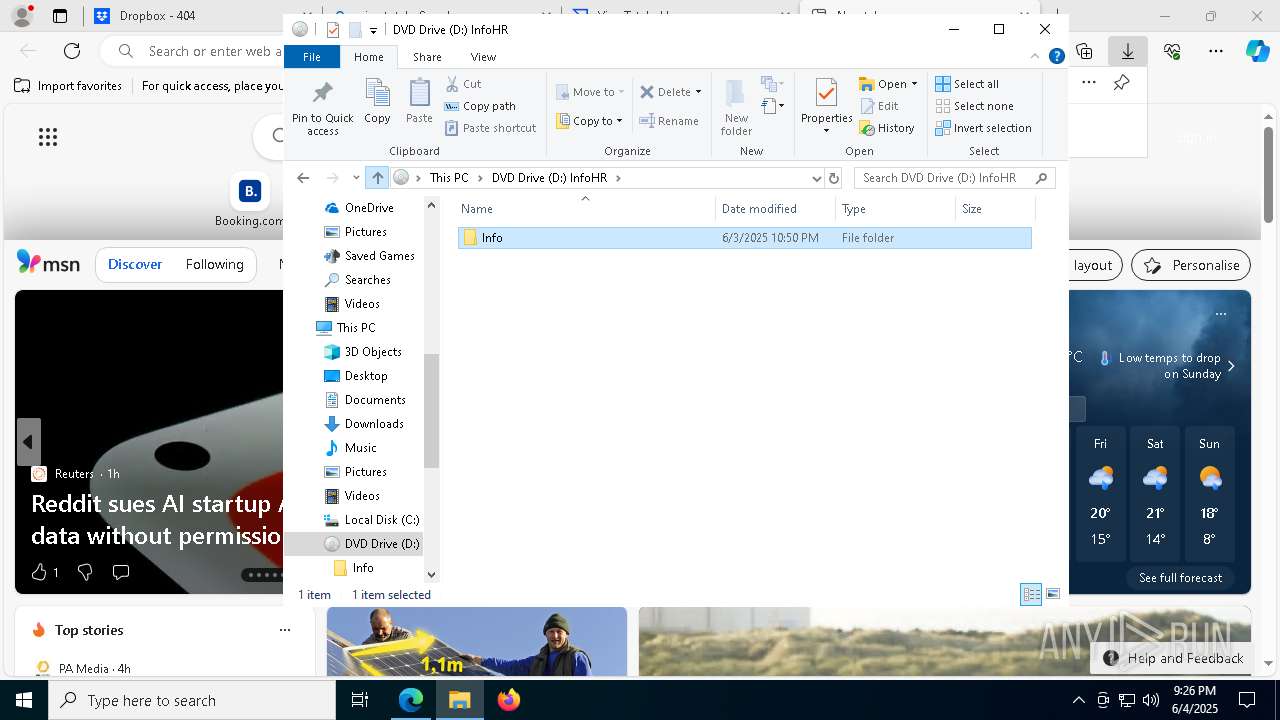Viewport: 1280px width, 720px height.
Task: Switch to large icons view in status bar
Action: pos(1053,594)
